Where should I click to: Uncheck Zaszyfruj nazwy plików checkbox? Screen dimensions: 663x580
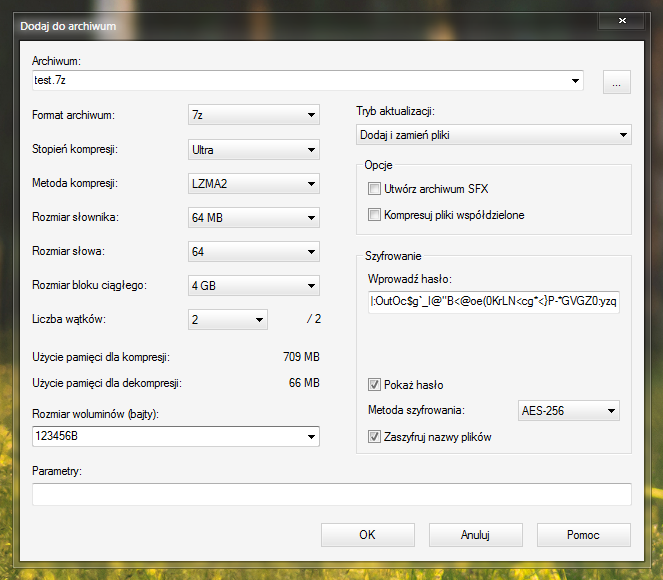coord(374,437)
